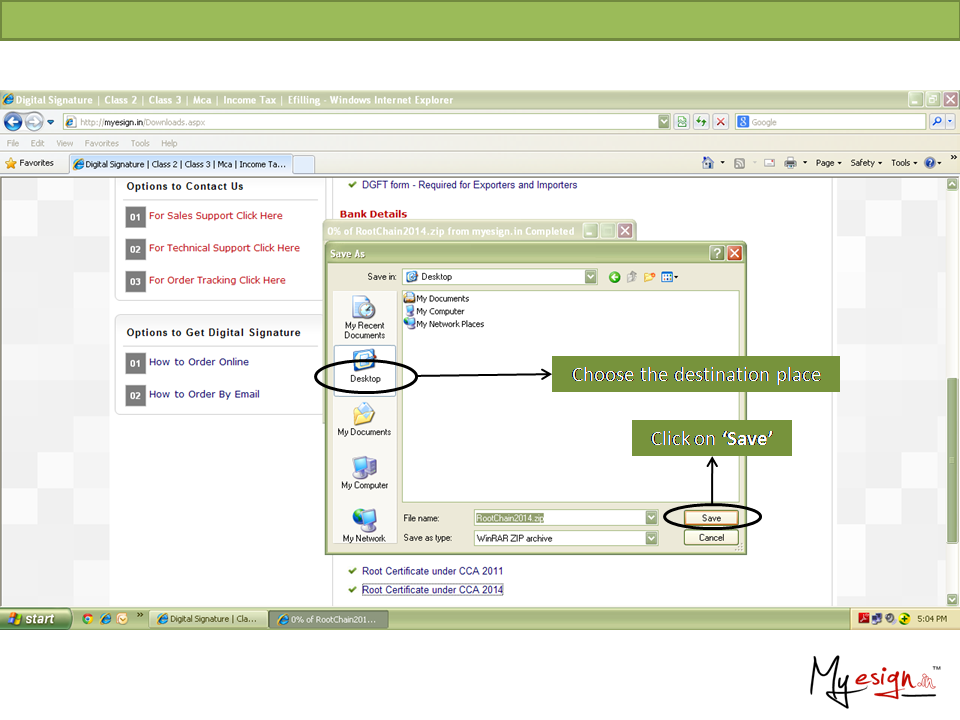Click the Create New Folder icon
This screenshot has width=960, height=720.
pos(649,277)
